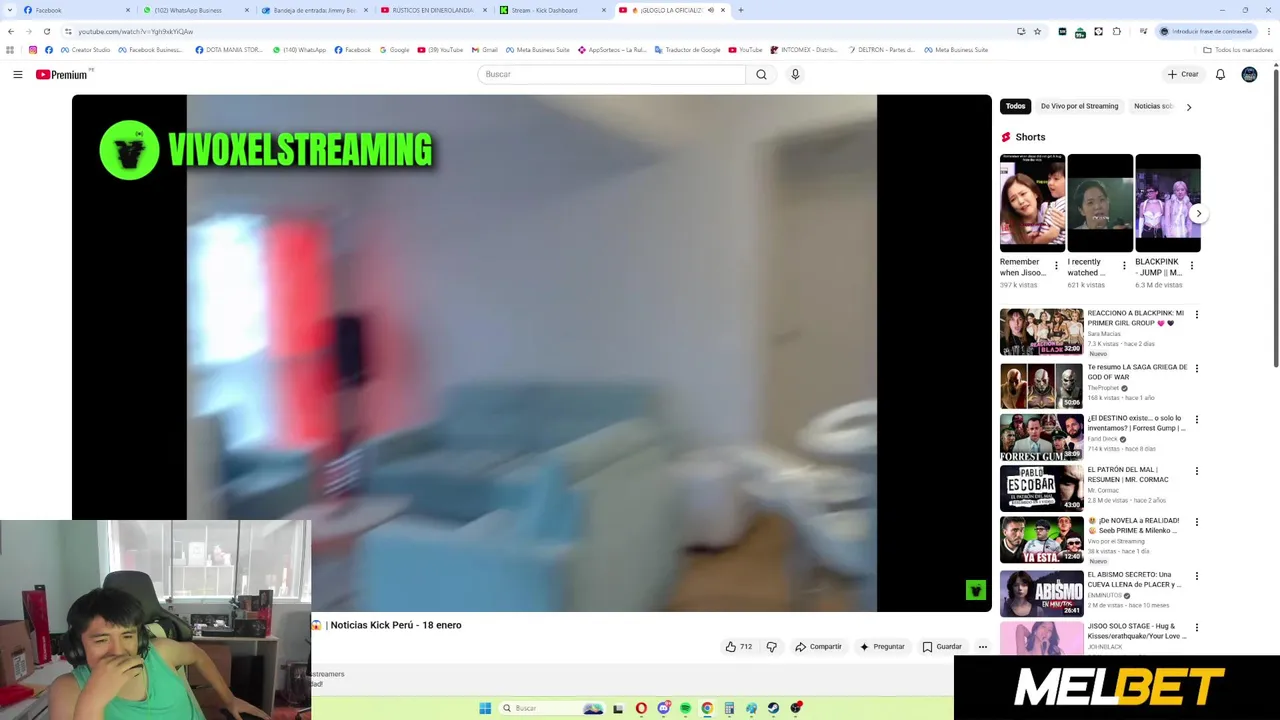Open Discord from the taskbar
Viewport: 1280px width, 720px height.
pyautogui.click(x=663, y=708)
